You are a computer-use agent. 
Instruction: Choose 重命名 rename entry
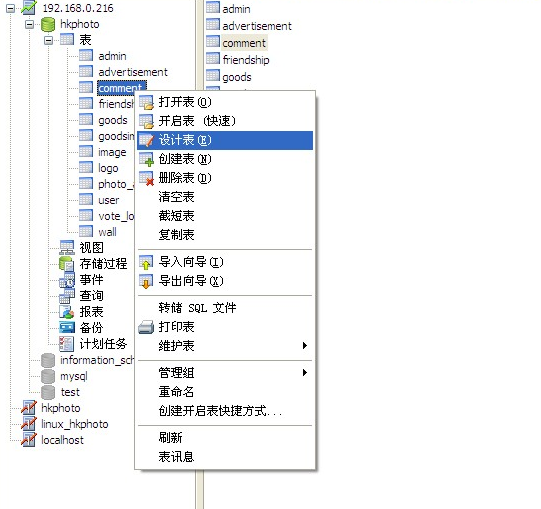click(225, 392)
